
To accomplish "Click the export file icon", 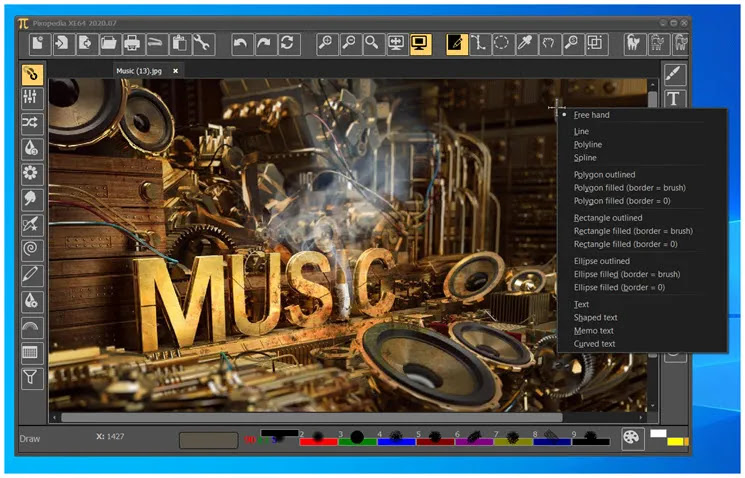I will click(86, 44).
